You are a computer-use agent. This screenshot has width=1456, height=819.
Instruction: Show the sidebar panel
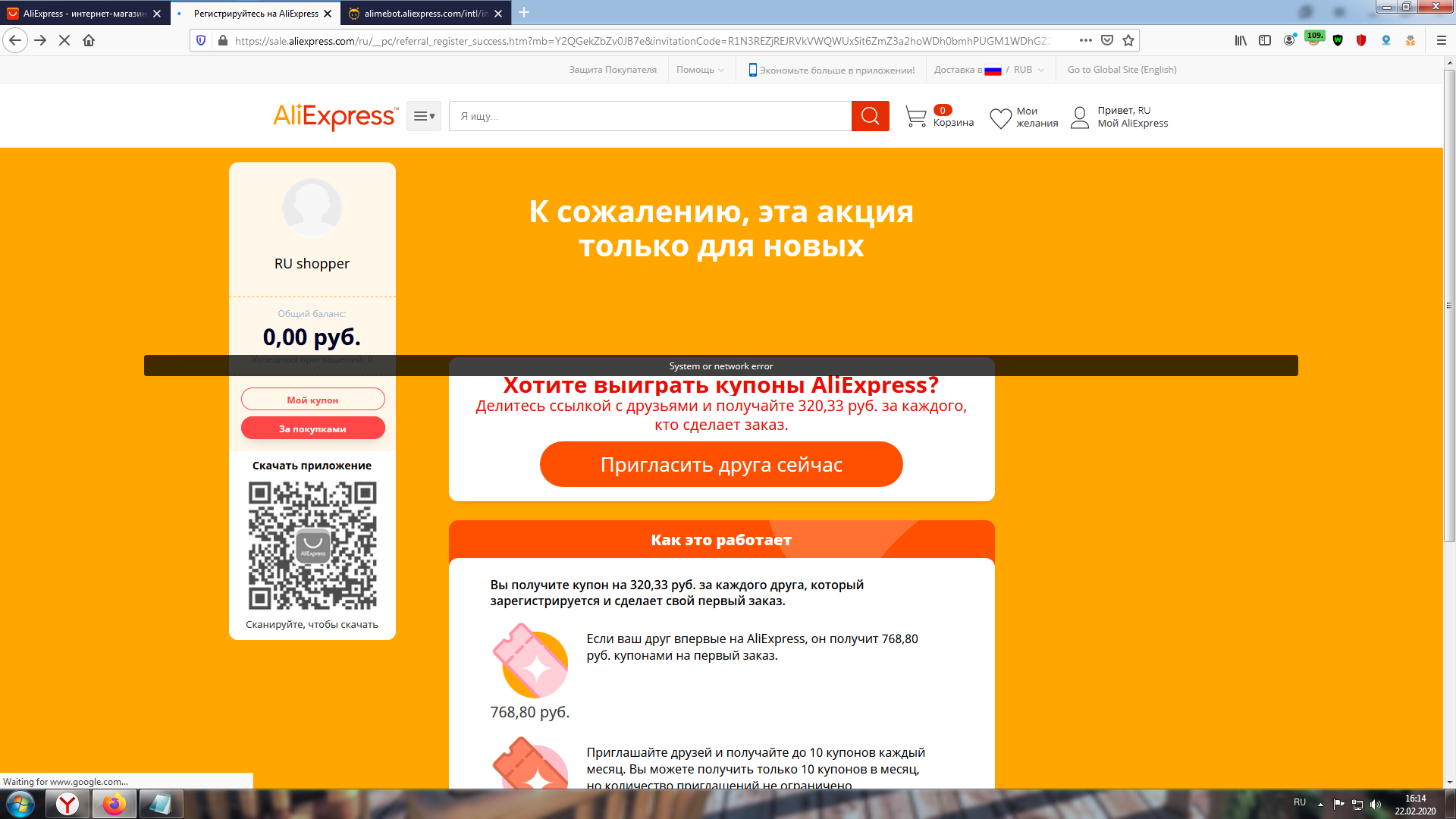(1265, 40)
